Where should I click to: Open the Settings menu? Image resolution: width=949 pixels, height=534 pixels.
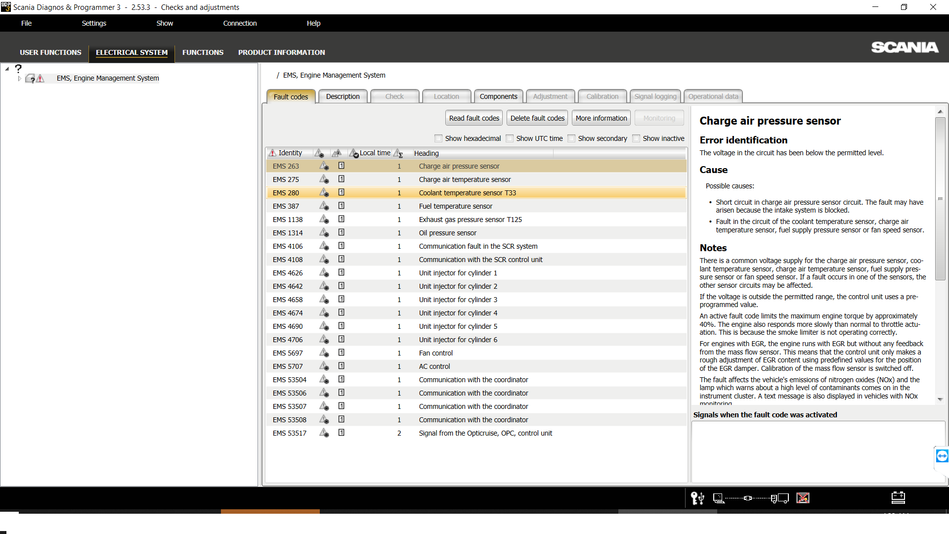pos(93,23)
